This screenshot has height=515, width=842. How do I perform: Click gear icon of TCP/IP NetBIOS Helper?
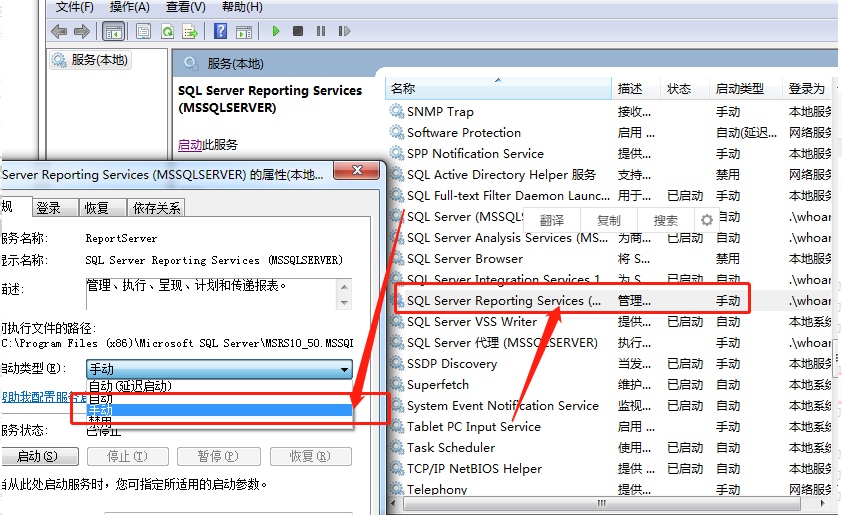(x=397, y=468)
